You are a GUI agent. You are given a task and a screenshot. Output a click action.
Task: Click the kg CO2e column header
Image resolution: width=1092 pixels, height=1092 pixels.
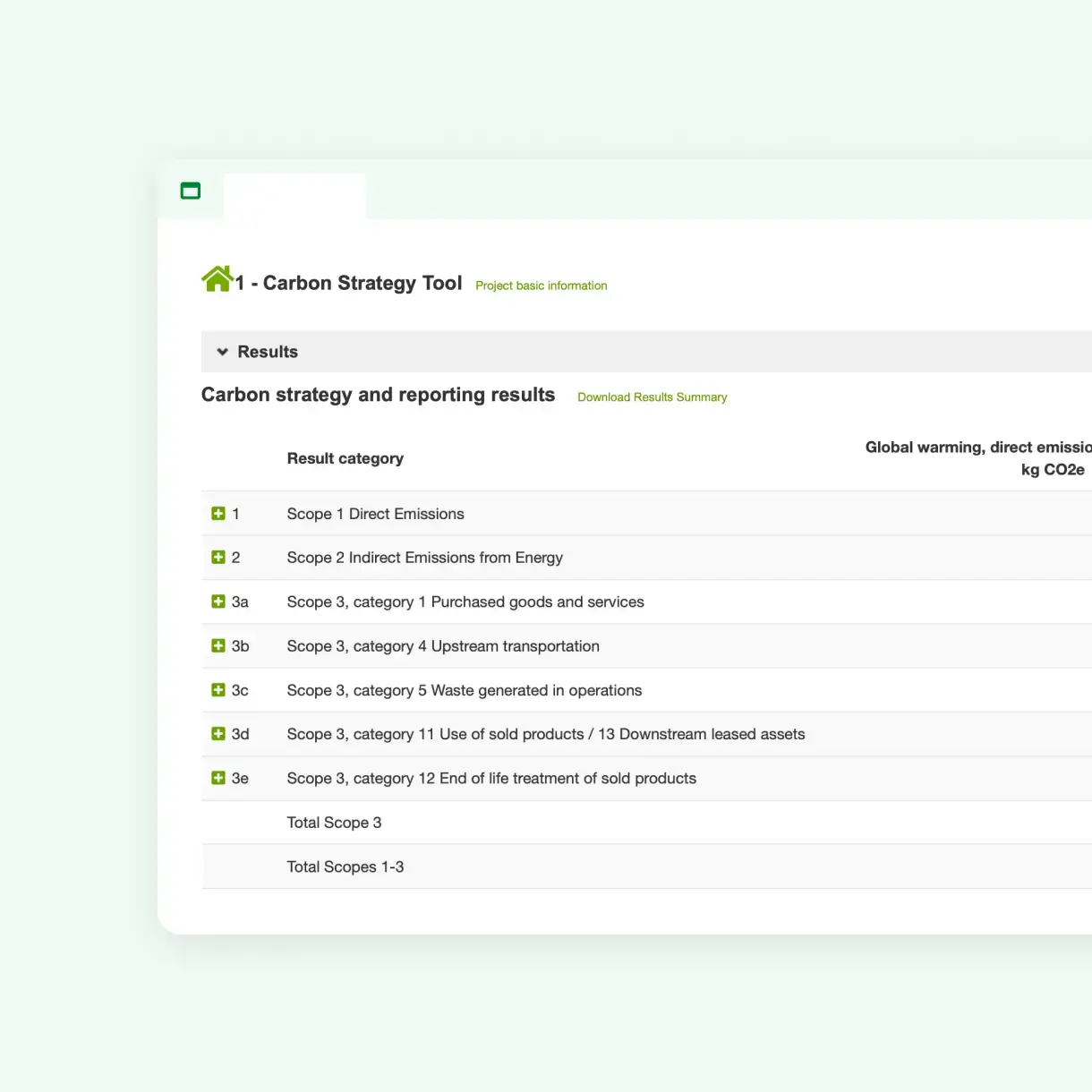[x=1053, y=469]
